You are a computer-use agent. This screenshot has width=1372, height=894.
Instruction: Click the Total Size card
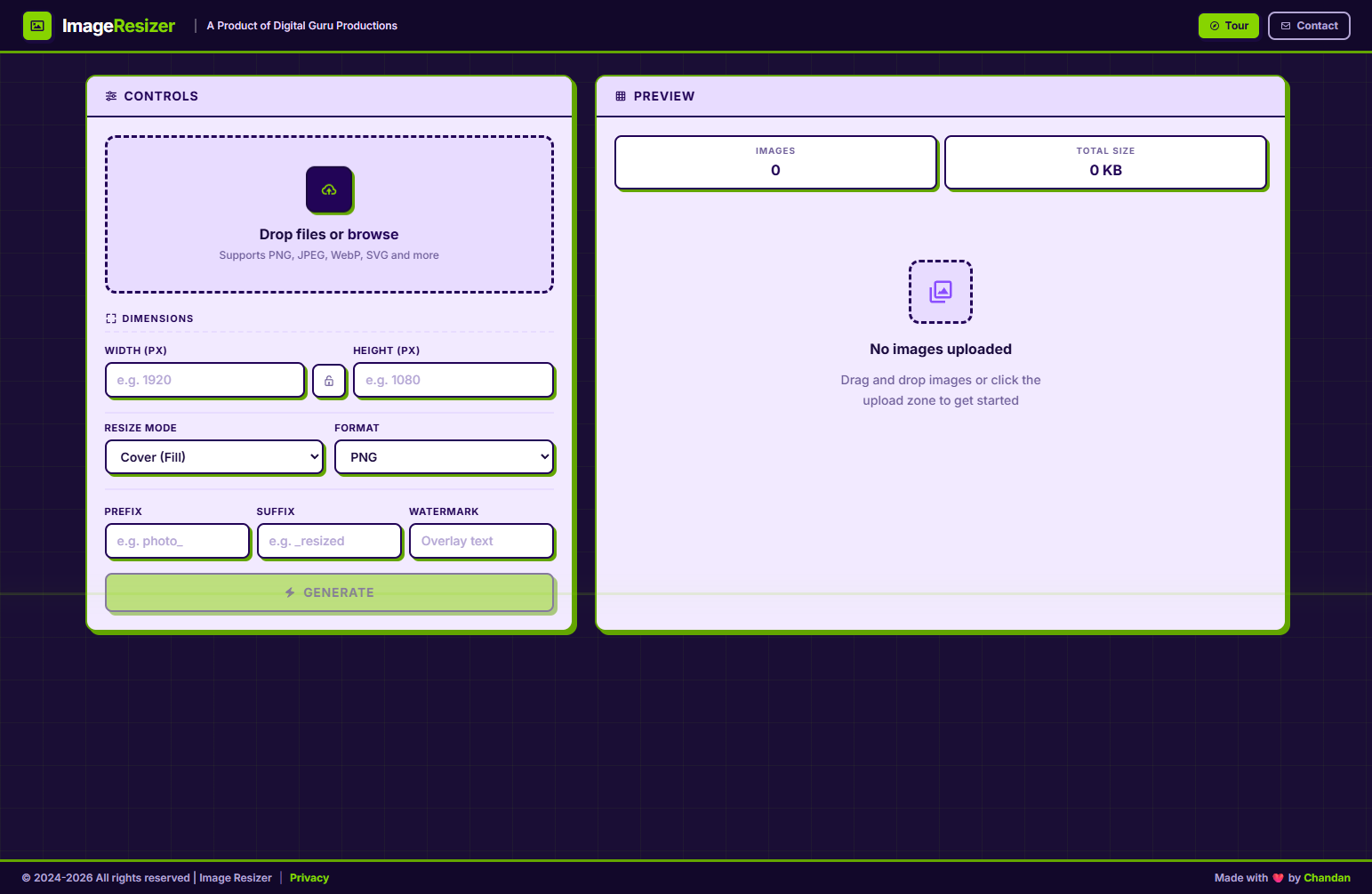1105,162
